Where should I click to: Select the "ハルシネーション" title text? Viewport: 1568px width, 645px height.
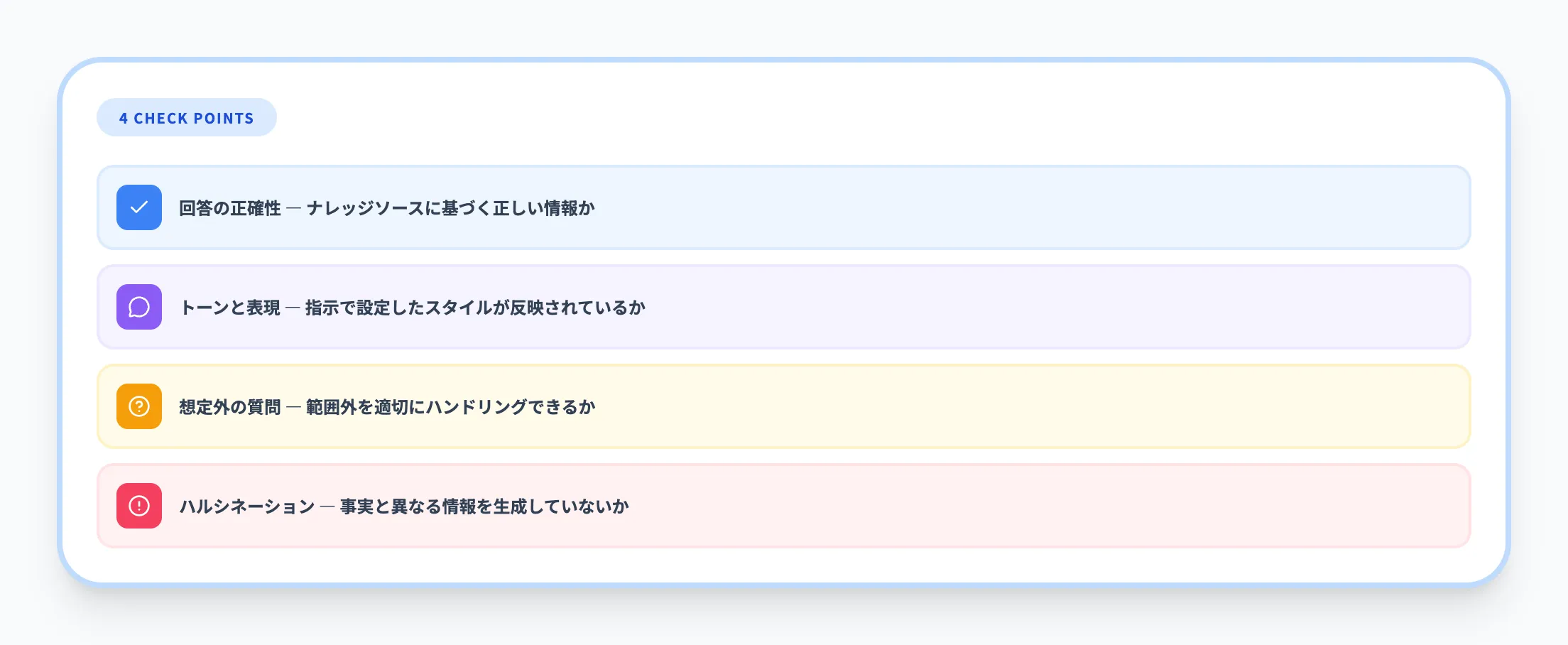point(247,506)
